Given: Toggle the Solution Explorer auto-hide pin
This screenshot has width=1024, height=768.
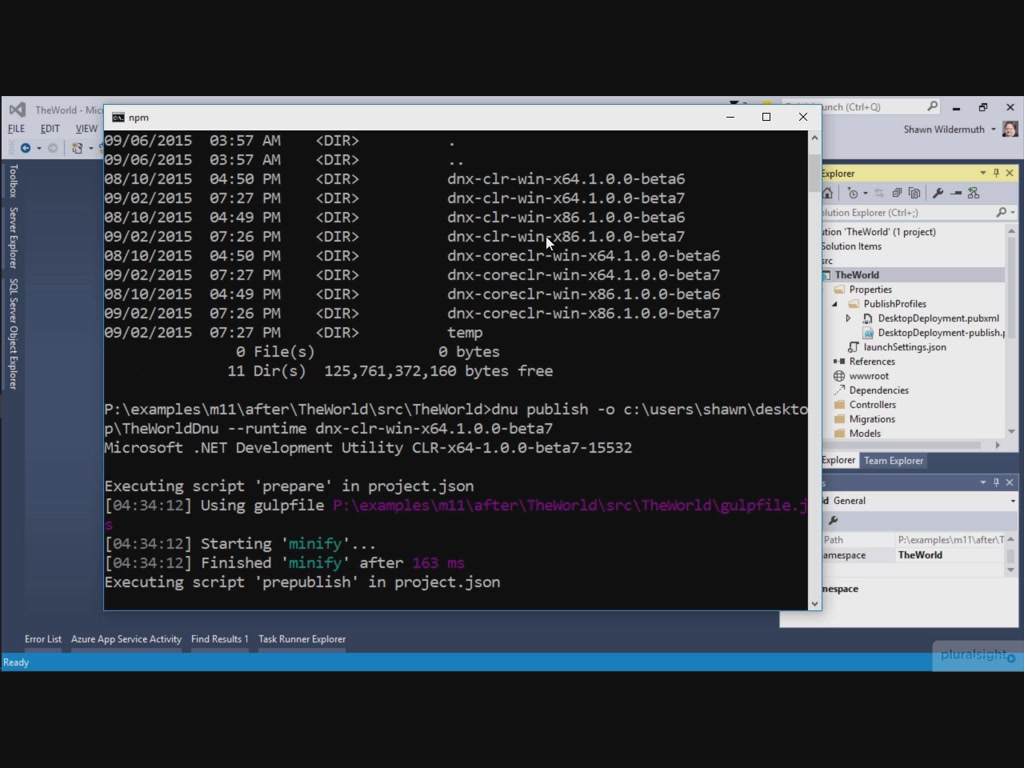Looking at the screenshot, I should coord(997,173).
